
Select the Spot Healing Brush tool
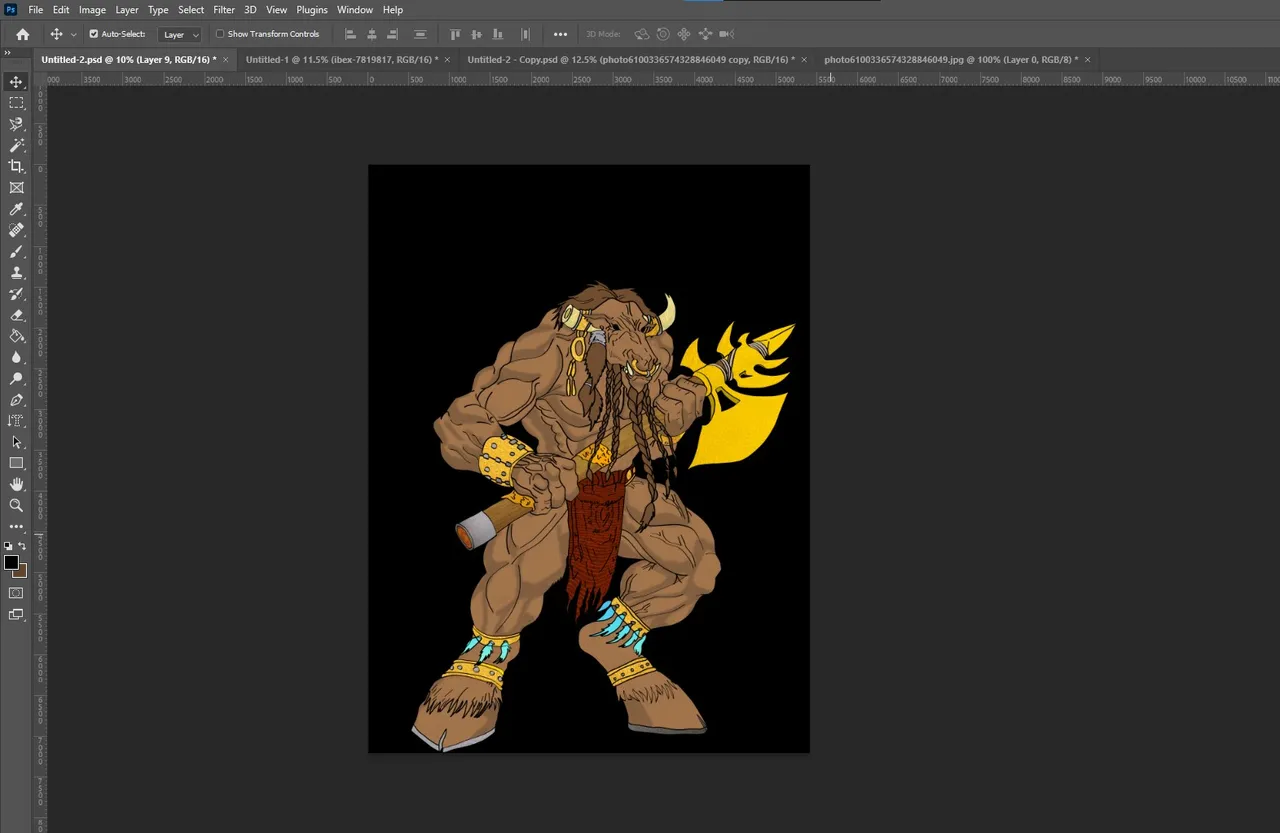(x=16, y=230)
